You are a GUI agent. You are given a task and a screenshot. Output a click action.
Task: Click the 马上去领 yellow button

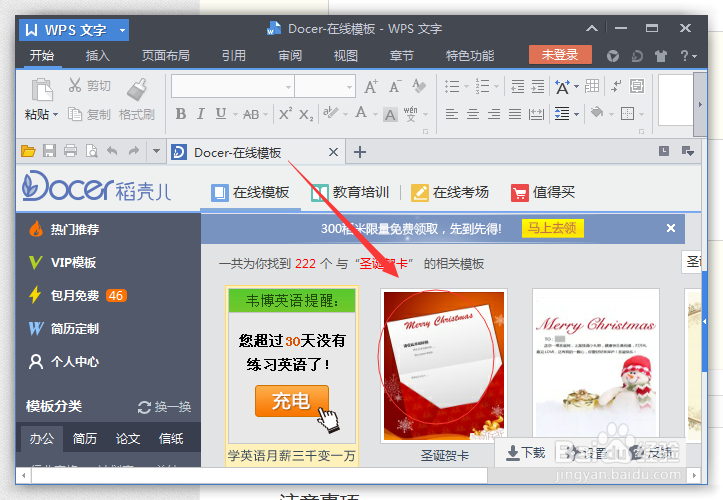coord(553,228)
